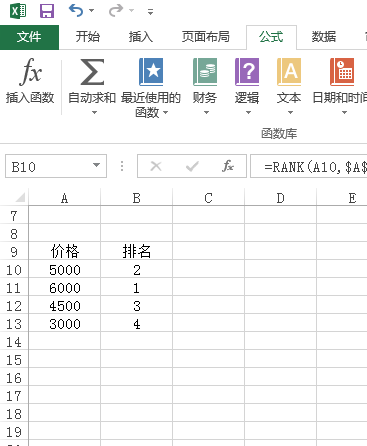Click the 排名 header cell
This screenshot has width=367, height=446.
click(137, 251)
